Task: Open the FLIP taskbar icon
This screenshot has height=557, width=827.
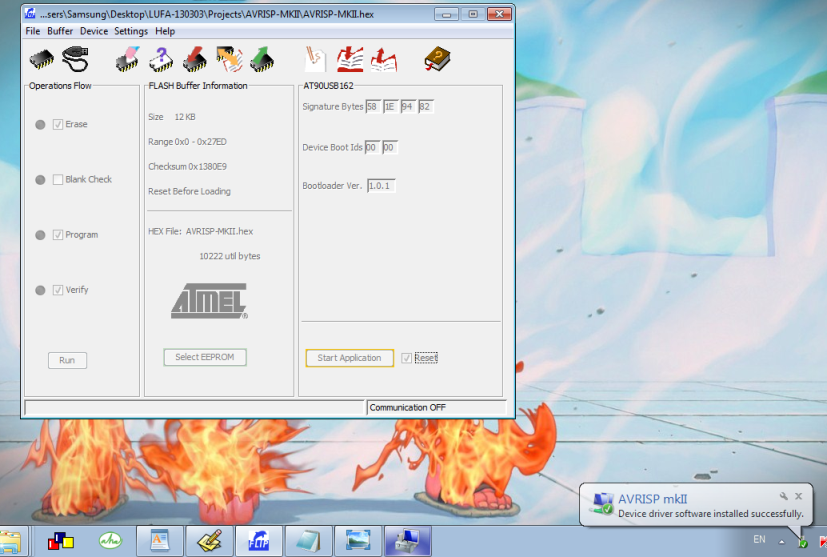Action: click(259, 541)
